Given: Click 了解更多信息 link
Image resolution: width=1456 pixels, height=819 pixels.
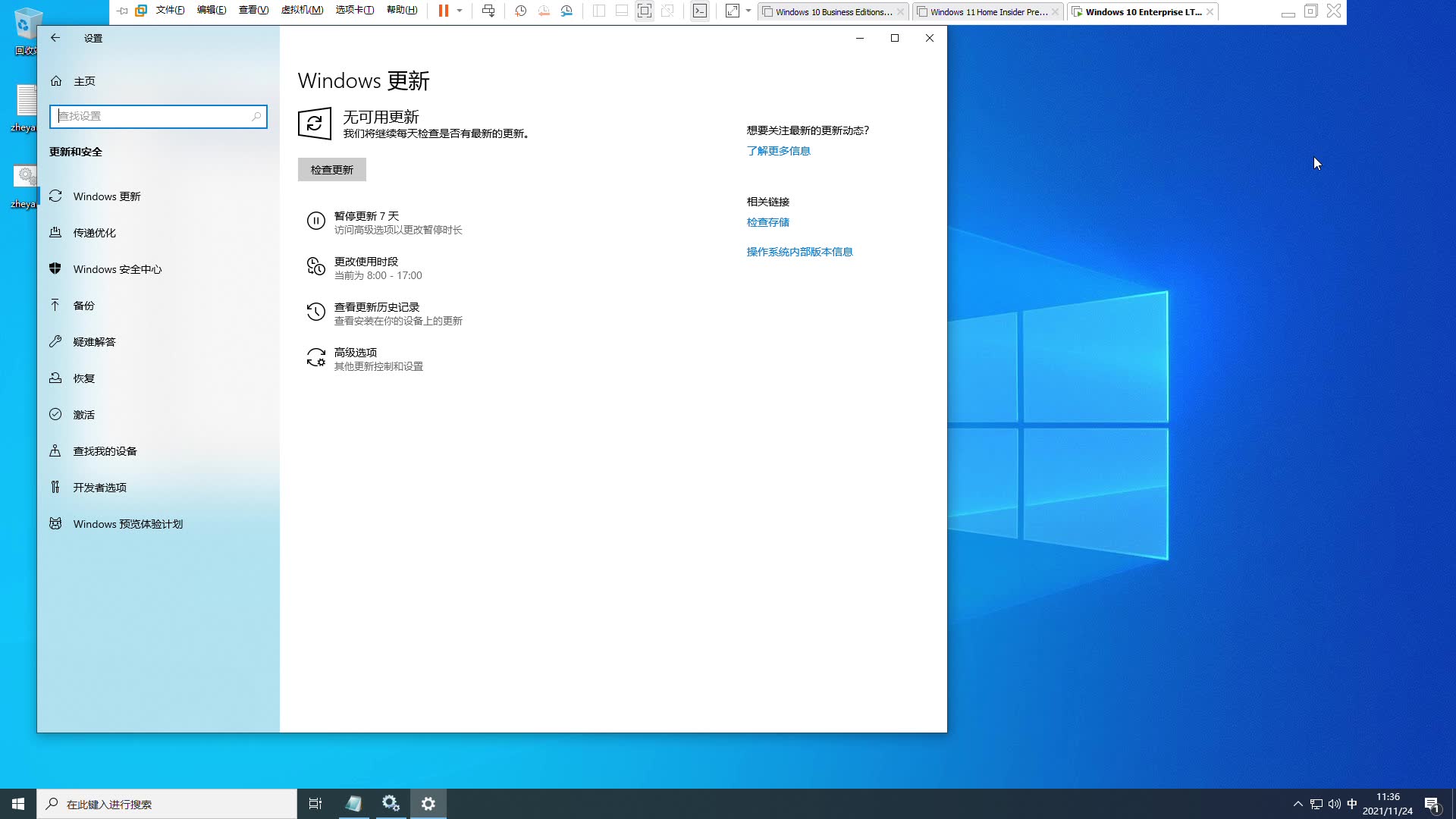Looking at the screenshot, I should point(778,150).
